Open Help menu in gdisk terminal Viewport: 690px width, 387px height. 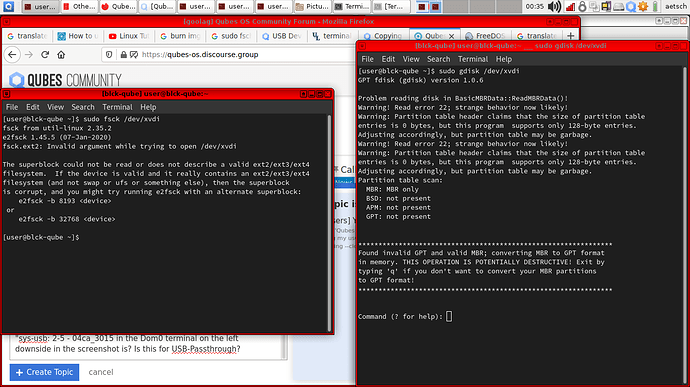click(504, 59)
